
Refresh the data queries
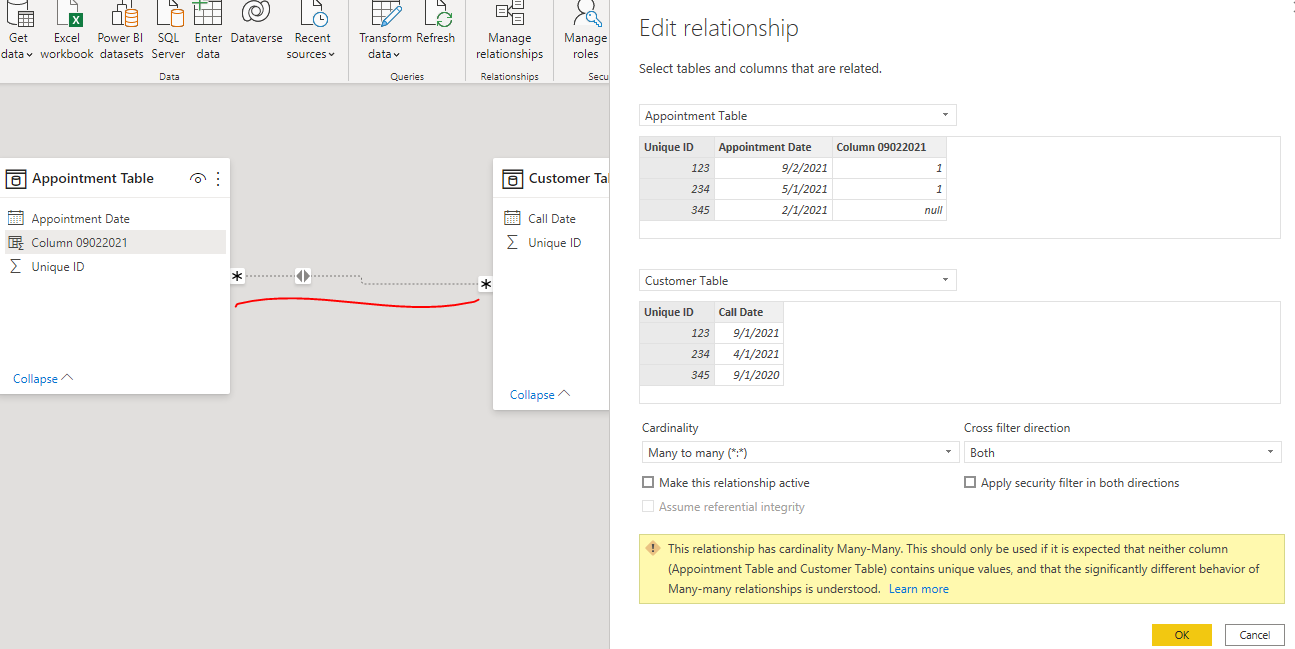436,25
